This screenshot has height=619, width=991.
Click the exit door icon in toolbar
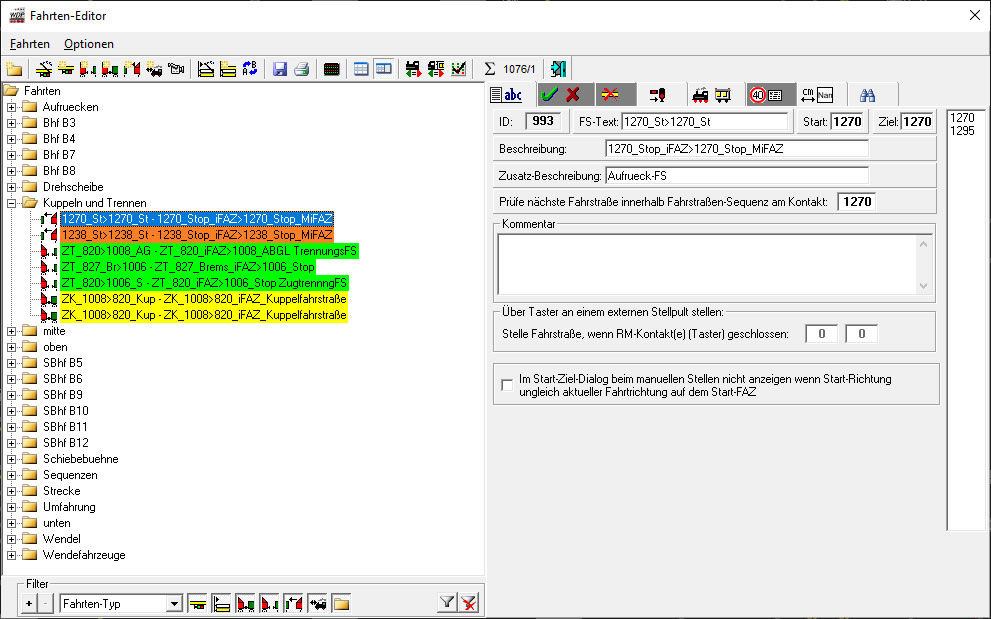[558, 69]
